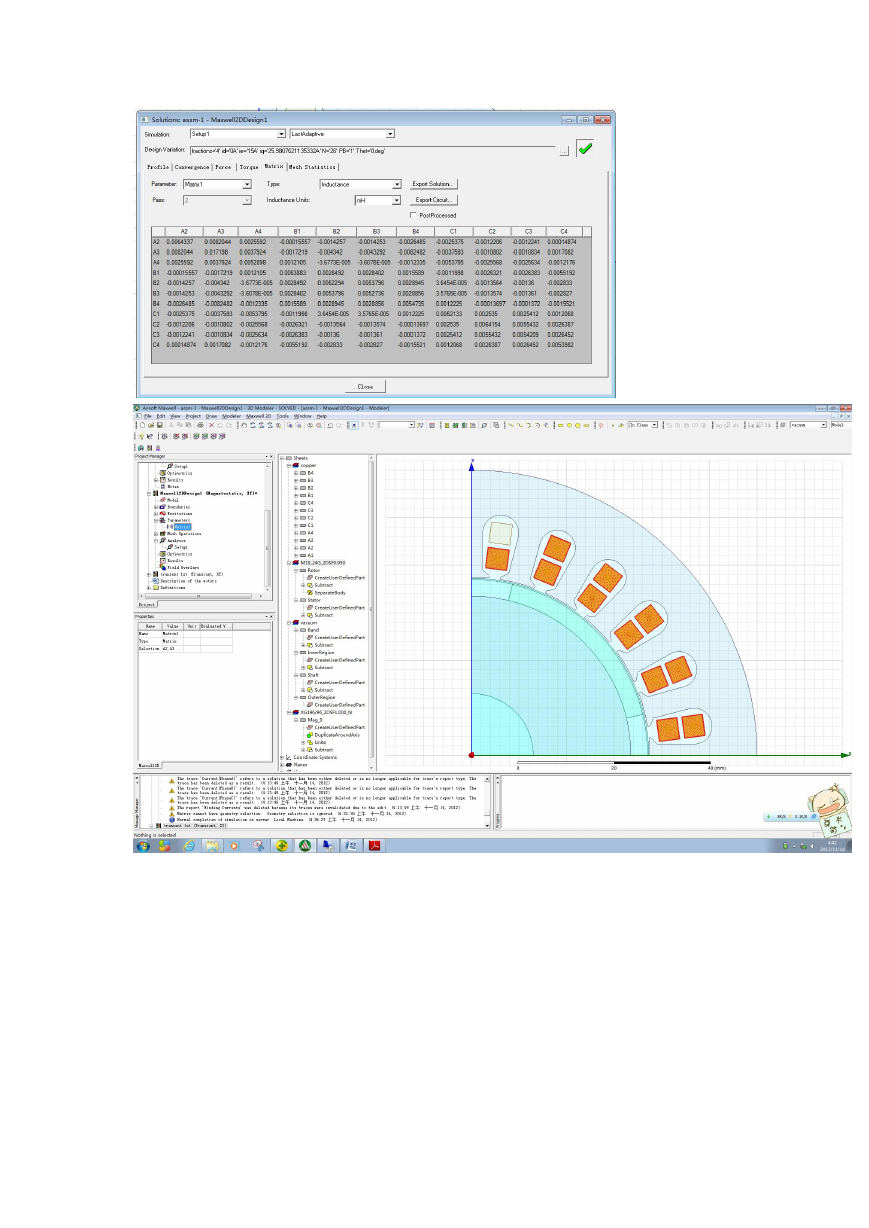This screenshot has width=869, height=1228.
Task: Select Optimetrics under Maxwell2DDesign1
Action: coord(178,554)
